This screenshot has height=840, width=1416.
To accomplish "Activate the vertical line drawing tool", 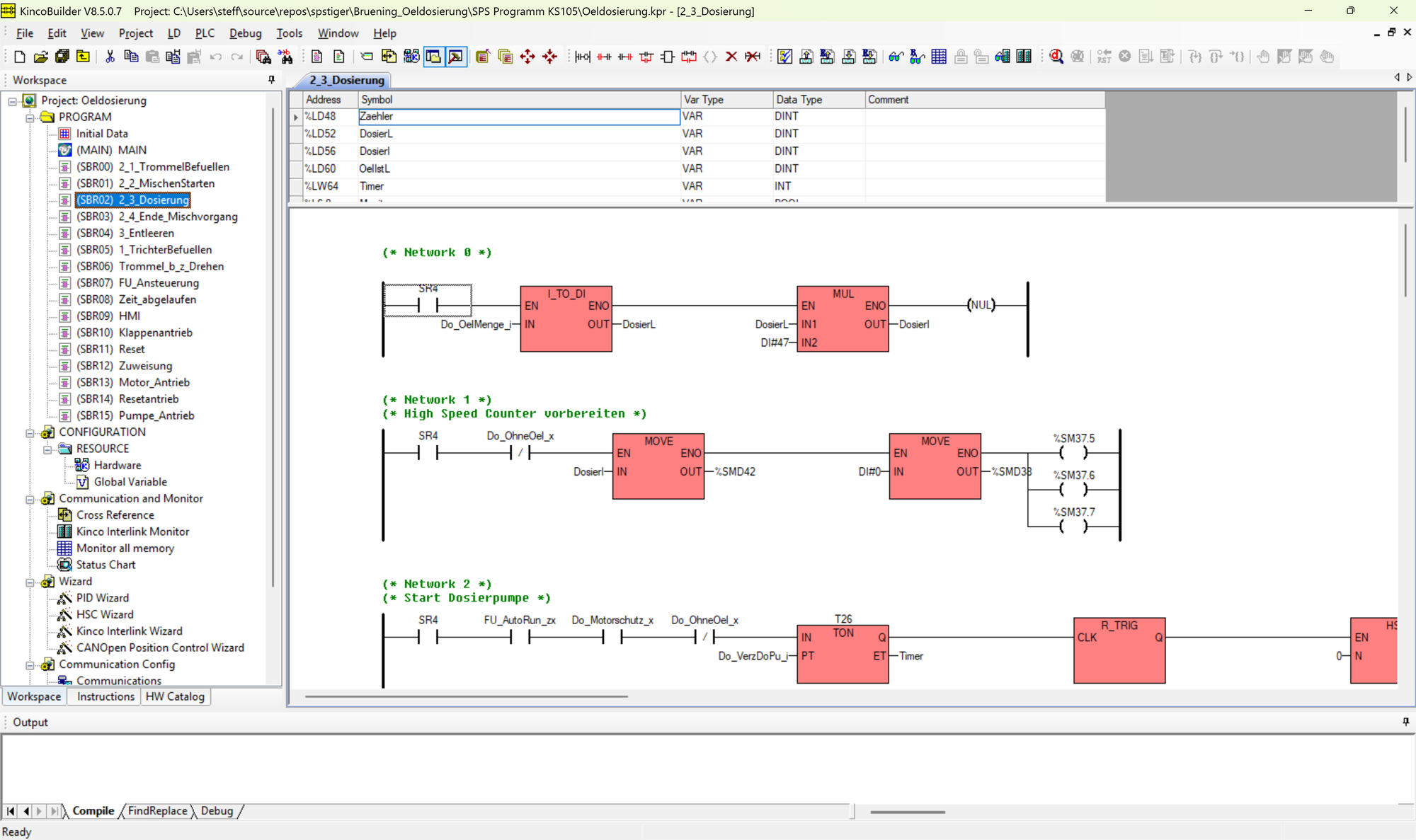I will tap(646, 57).
